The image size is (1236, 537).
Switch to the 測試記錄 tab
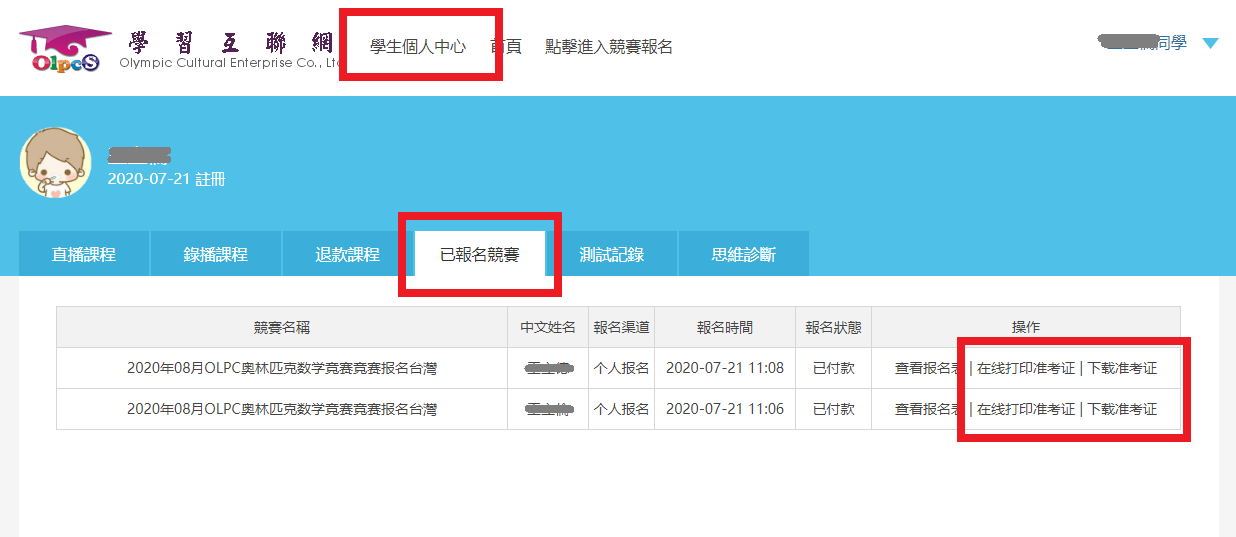[612, 254]
